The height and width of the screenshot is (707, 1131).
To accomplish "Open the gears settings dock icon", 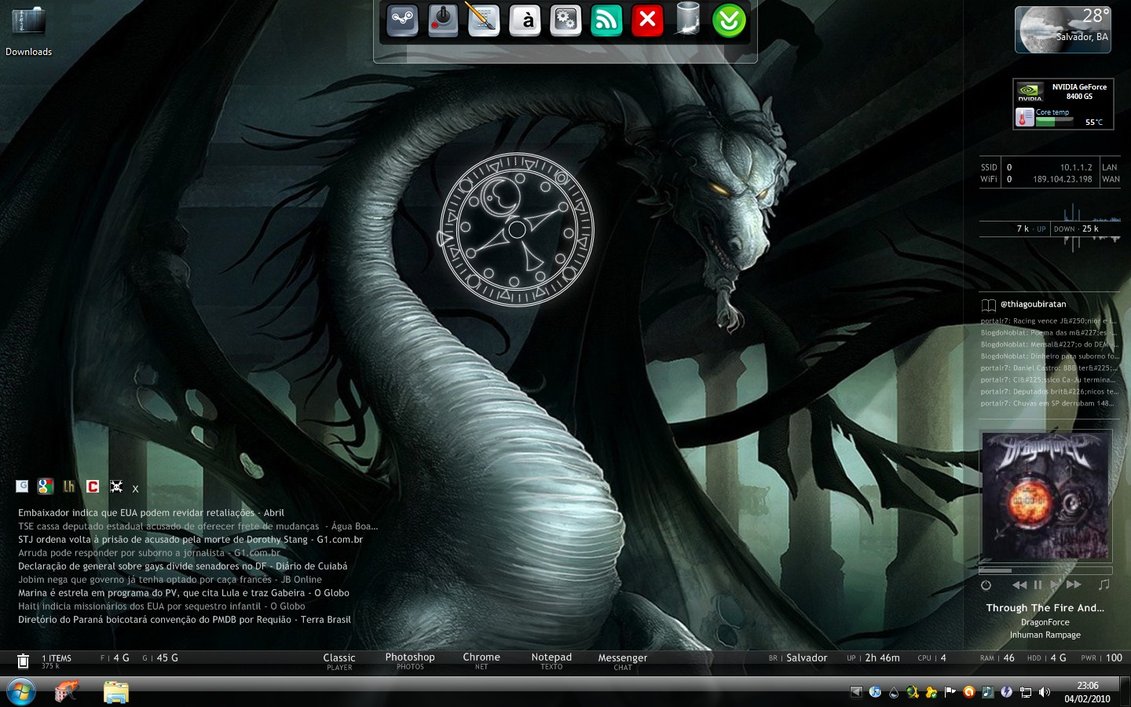I will (566, 20).
